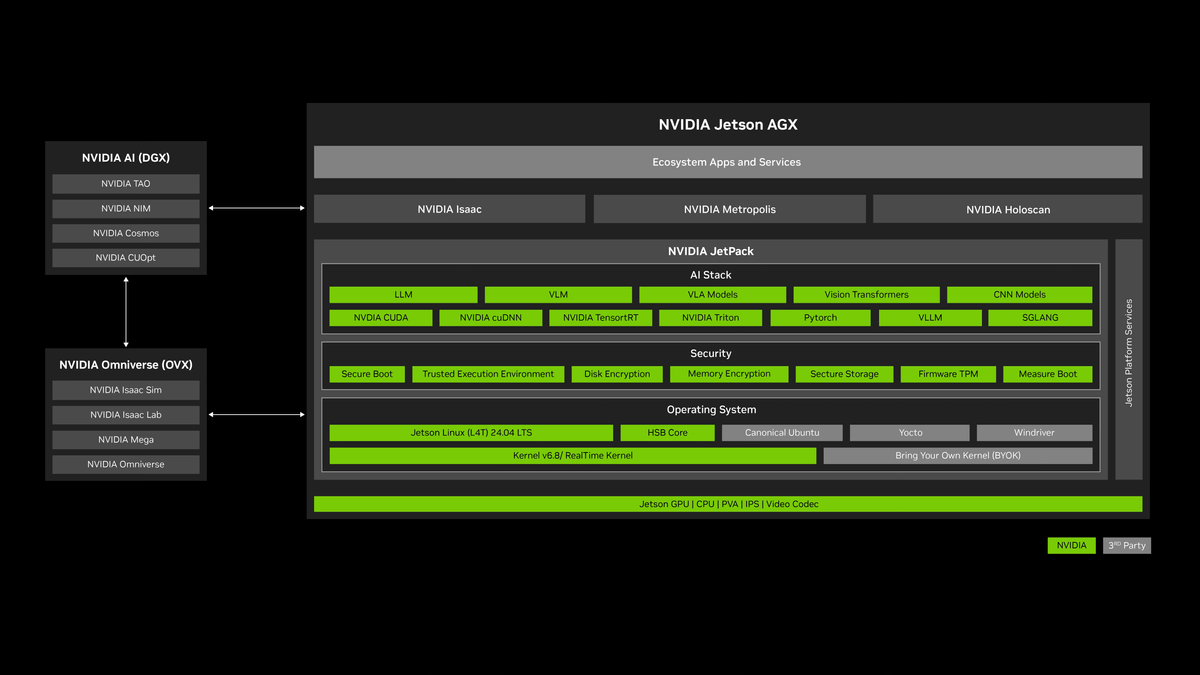1200x675 pixels.
Task: Select Vision Transformers in AI Stack
Action: (x=866, y=295)
